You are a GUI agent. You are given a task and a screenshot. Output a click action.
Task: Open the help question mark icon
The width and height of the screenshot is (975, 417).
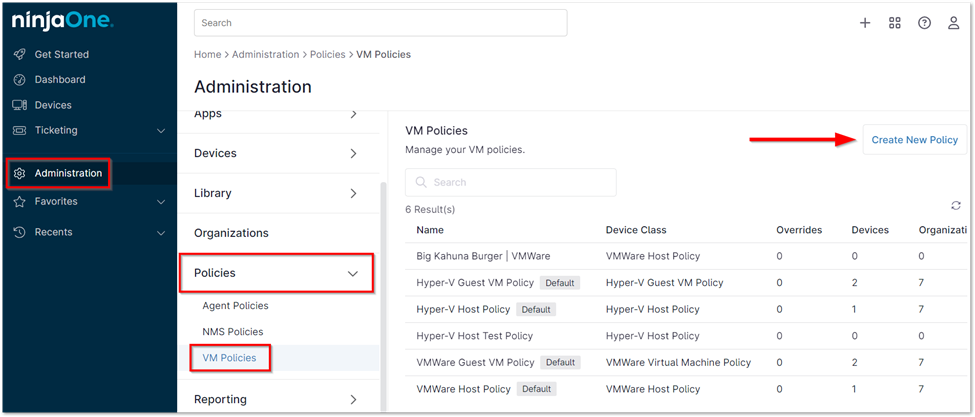tap(925, 23)
